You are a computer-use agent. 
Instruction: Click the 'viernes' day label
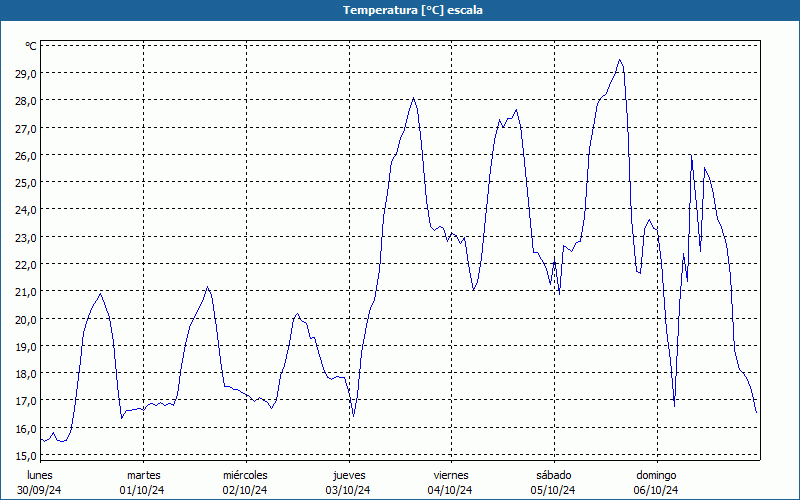[451, 475]
